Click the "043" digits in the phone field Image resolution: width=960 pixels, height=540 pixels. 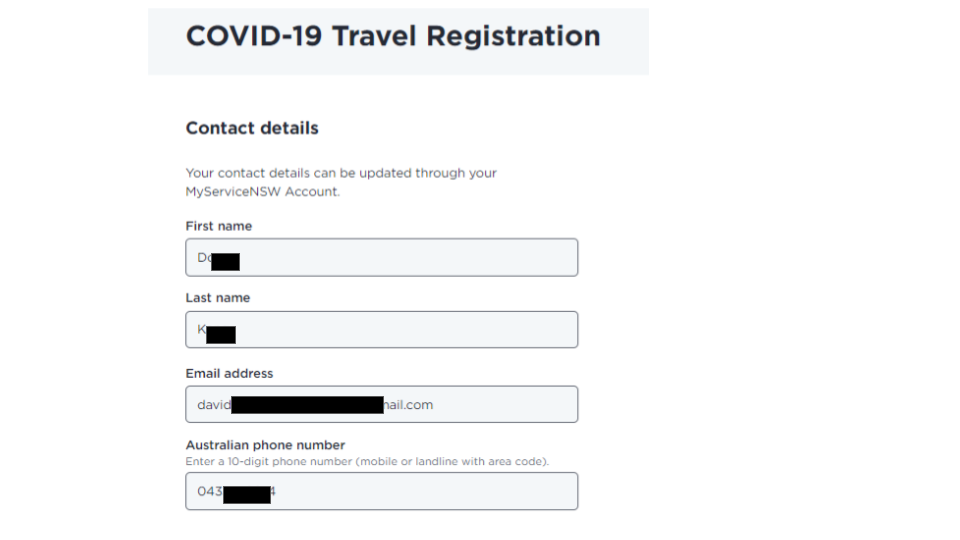point(209,491)
